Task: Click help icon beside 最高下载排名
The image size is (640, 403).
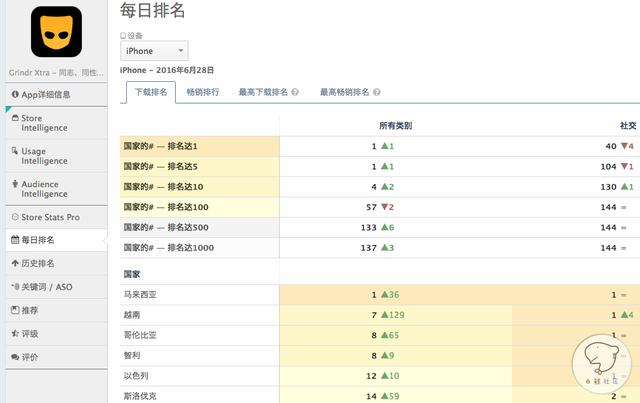Action: [295, 92]
